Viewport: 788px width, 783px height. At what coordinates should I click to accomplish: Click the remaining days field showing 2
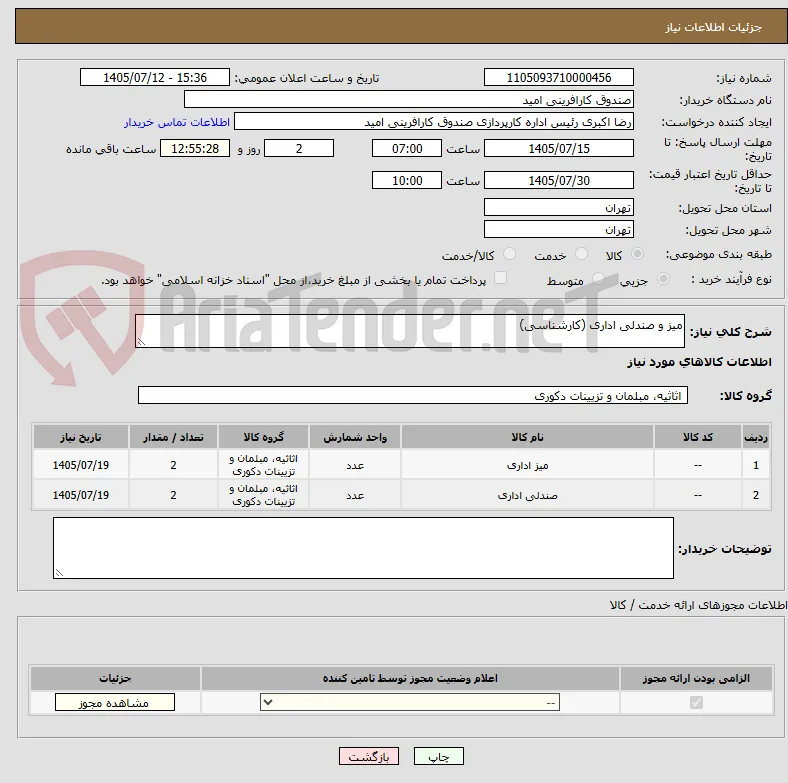pos(299,148)
